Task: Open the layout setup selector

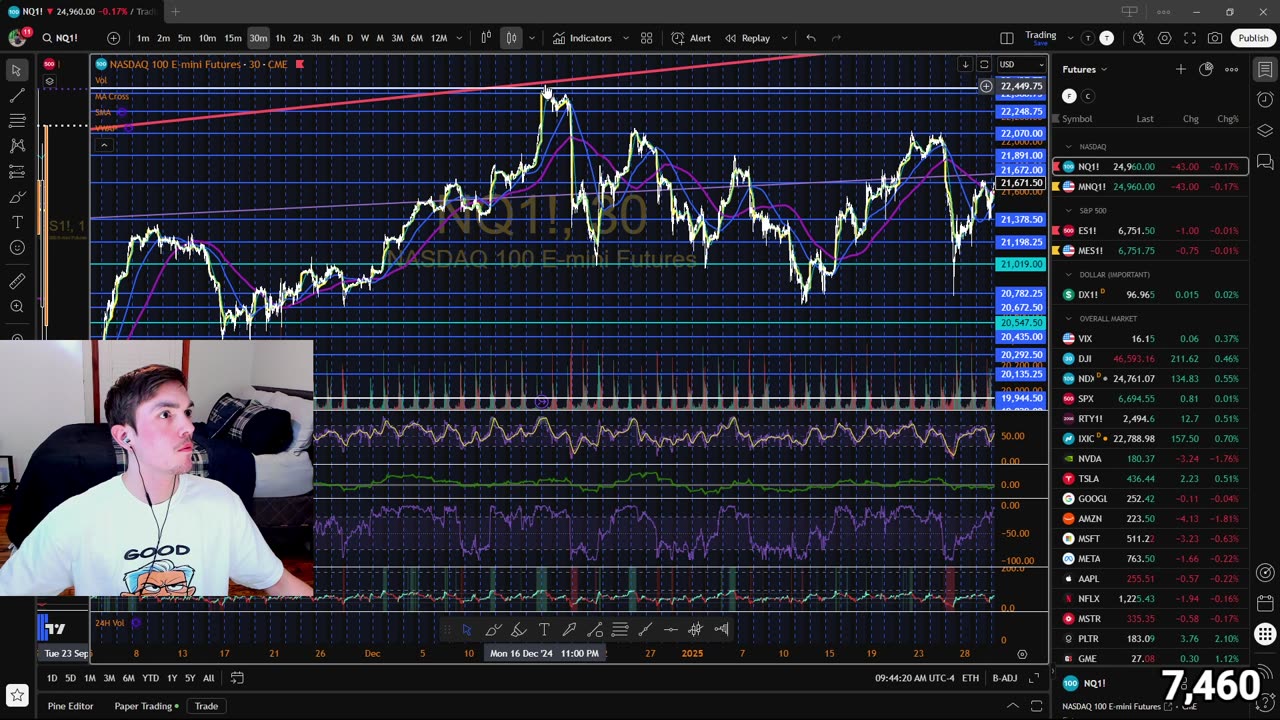Action: (1007, 38)
